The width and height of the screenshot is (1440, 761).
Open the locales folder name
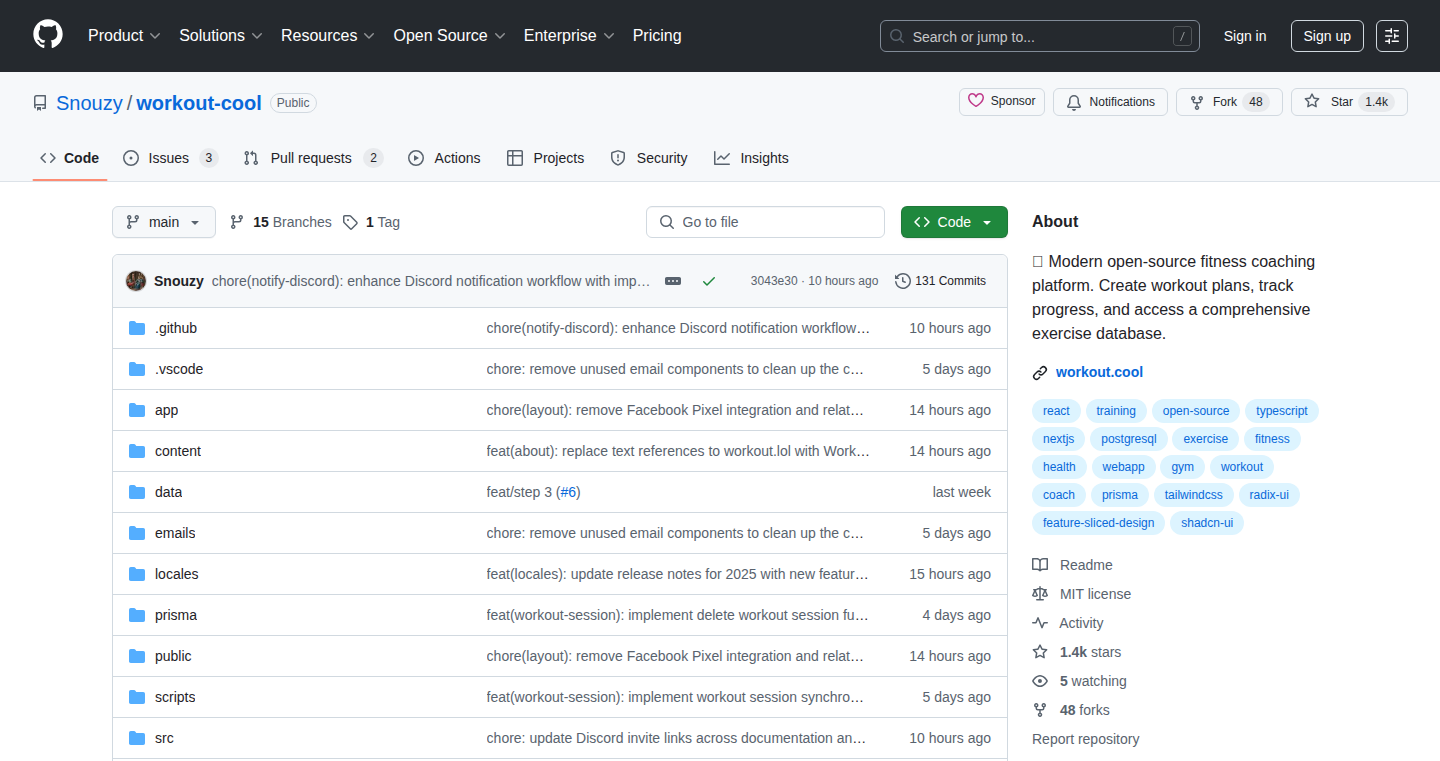(x=176, y=574)
